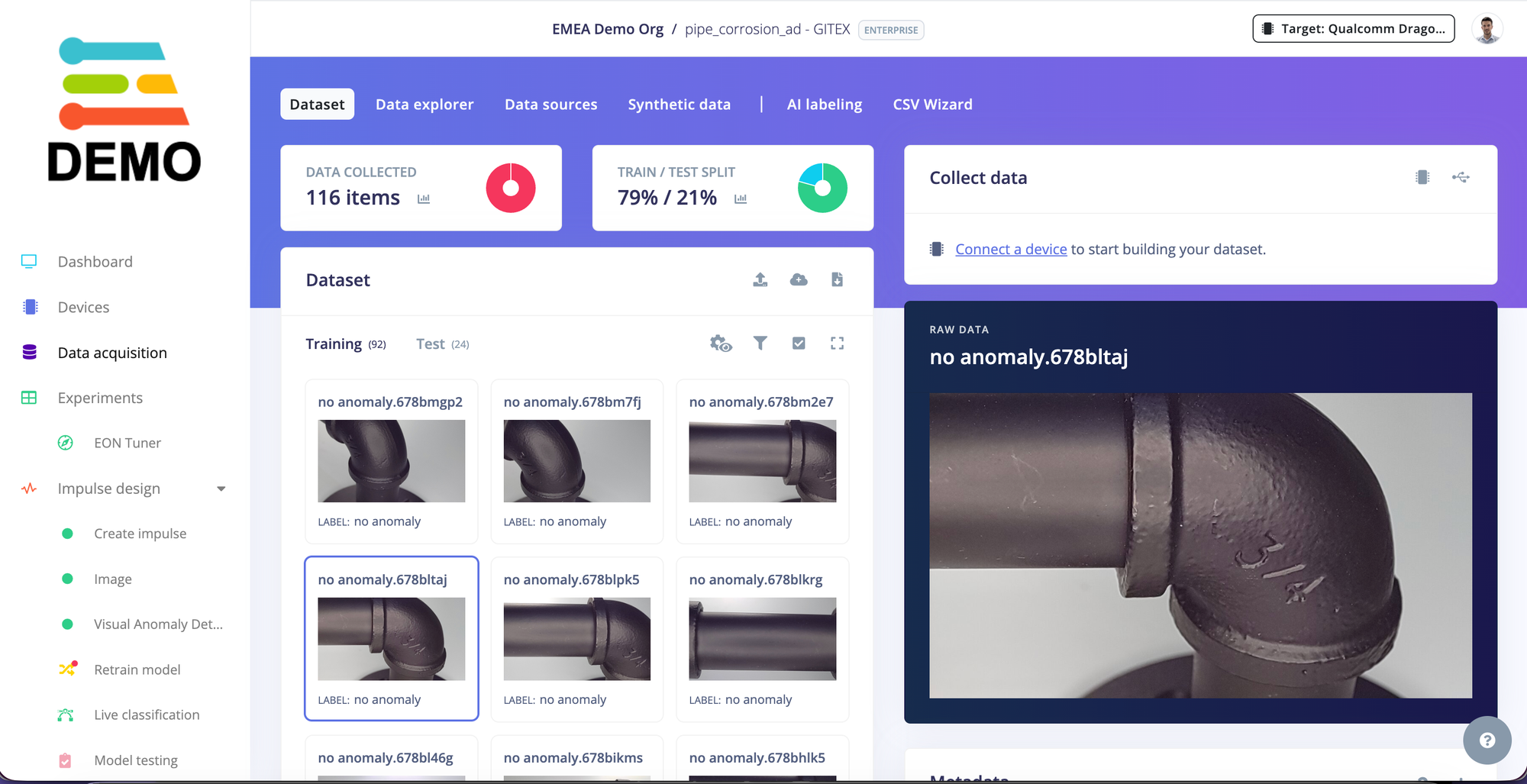Click the USB connect icon in Collect data

pos(1461,177)
